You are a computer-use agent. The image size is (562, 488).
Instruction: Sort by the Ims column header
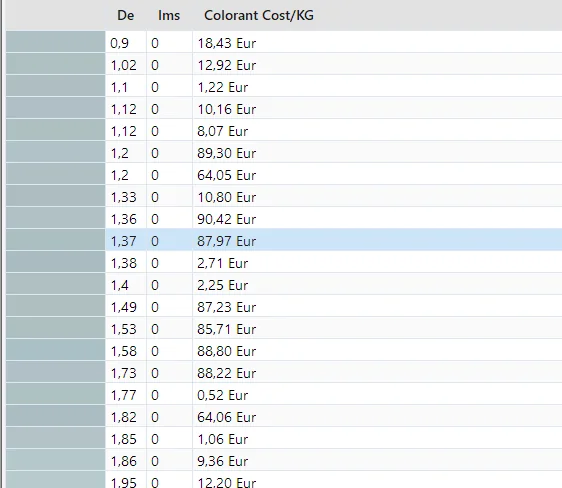(x=169, y=15)
